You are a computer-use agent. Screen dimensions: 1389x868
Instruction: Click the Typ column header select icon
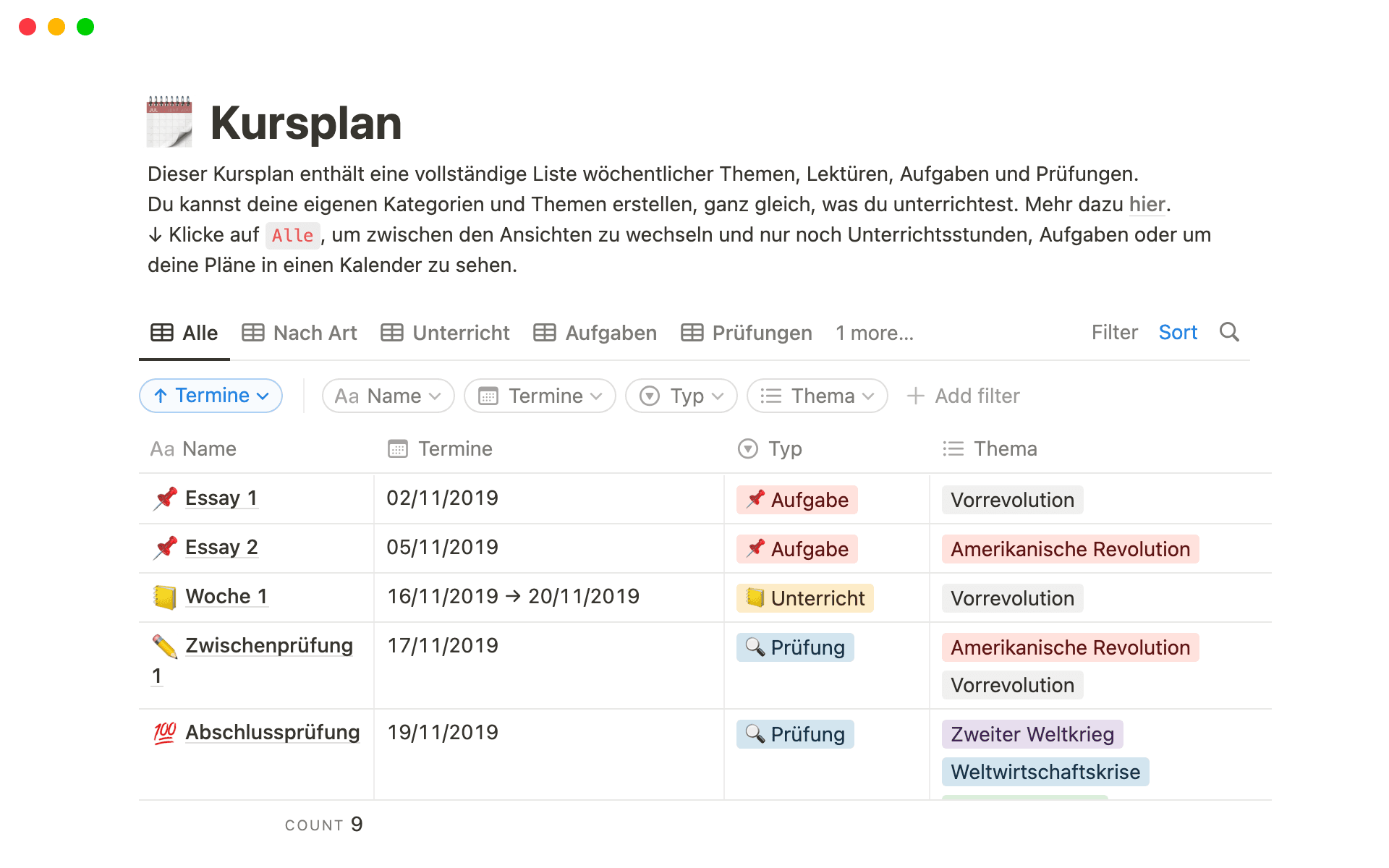[x=747, y=449]
